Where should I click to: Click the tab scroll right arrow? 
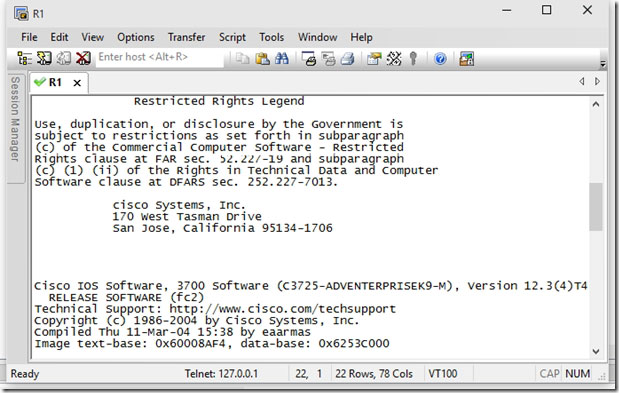tap(597, 81)
